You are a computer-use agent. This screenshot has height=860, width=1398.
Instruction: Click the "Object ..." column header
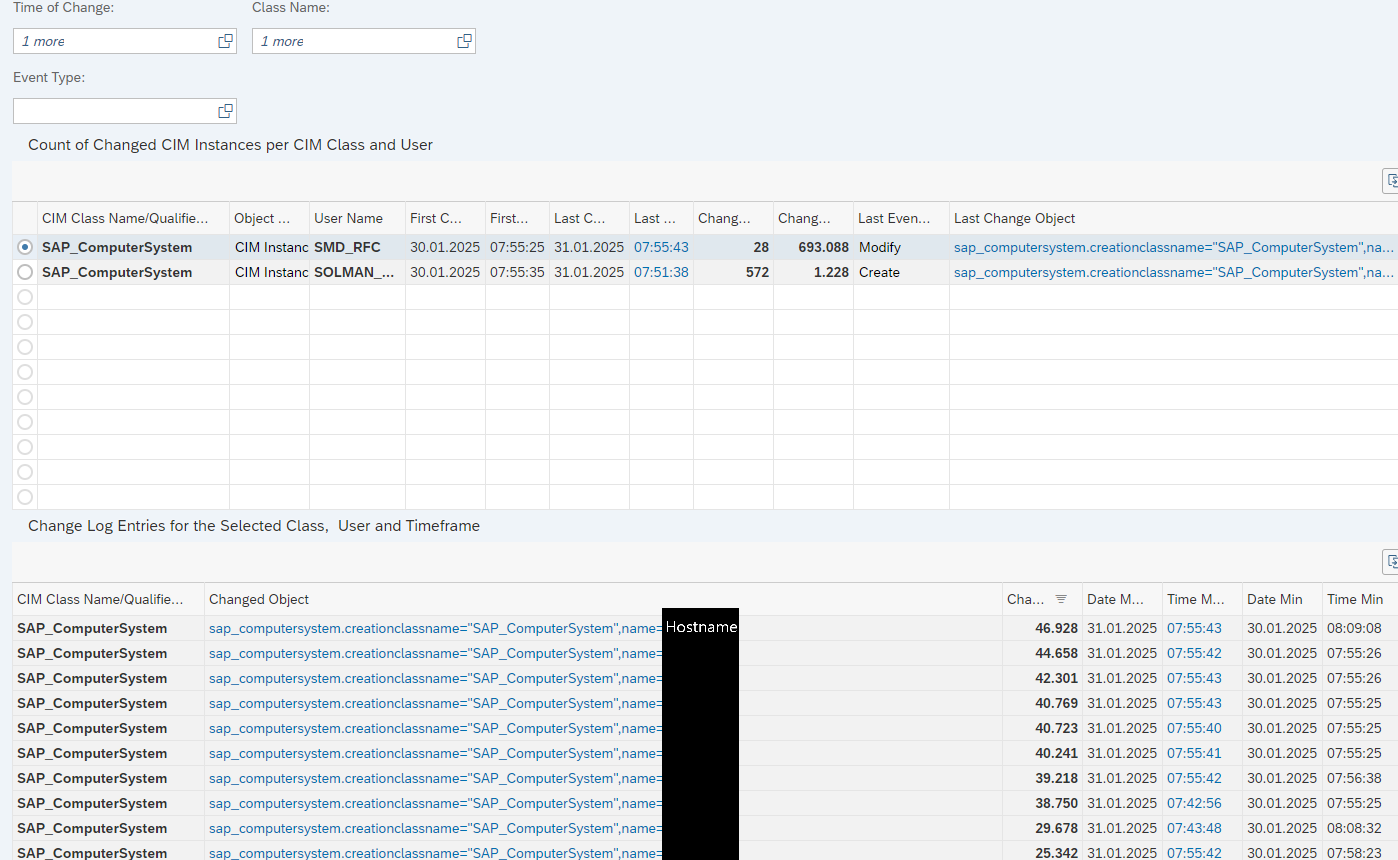click(269, 218)
